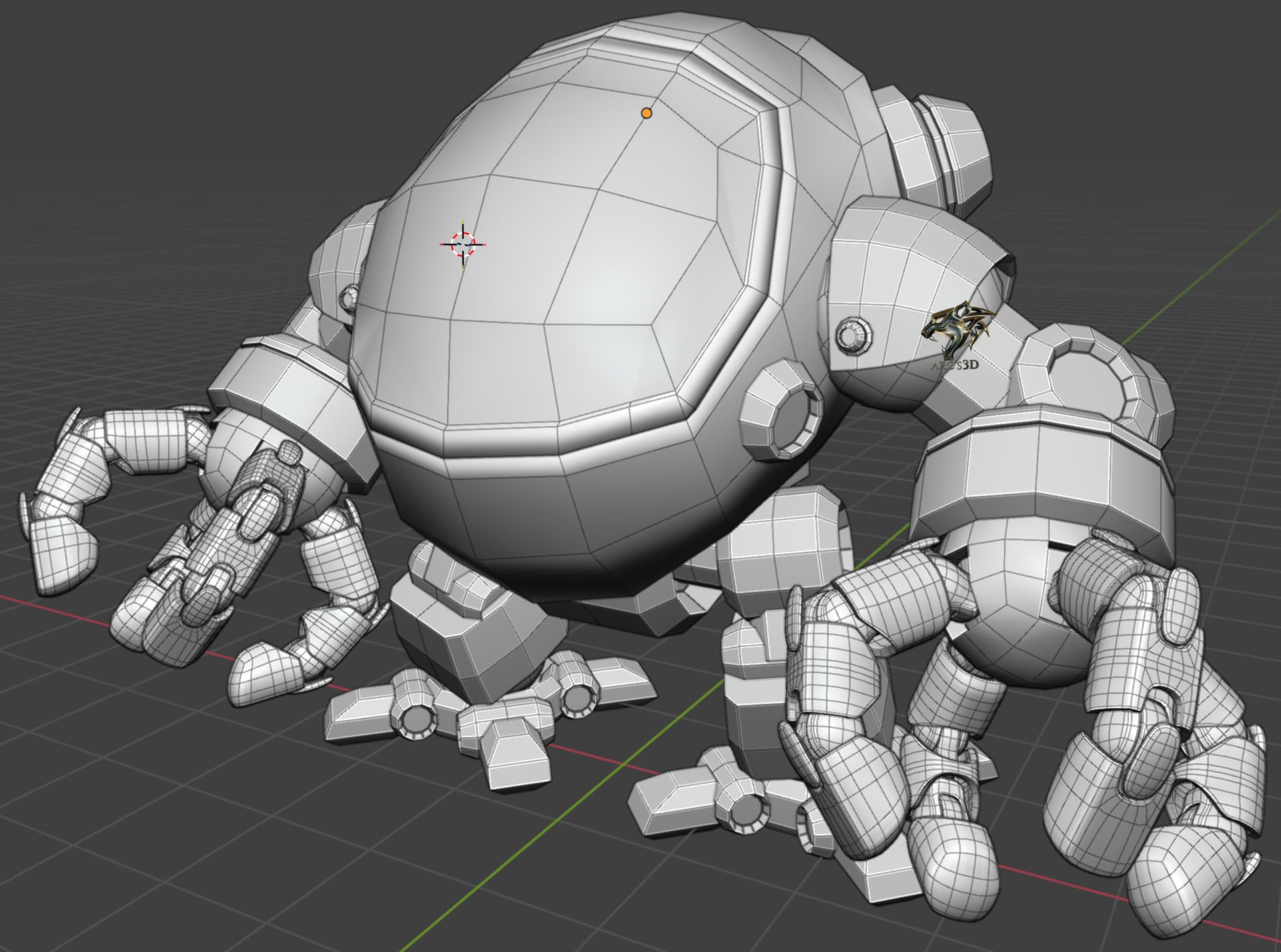Viewport: 1281px width, 952px height.
Task: Click the 3D cursor crosshair on dome
Action: 463,244
